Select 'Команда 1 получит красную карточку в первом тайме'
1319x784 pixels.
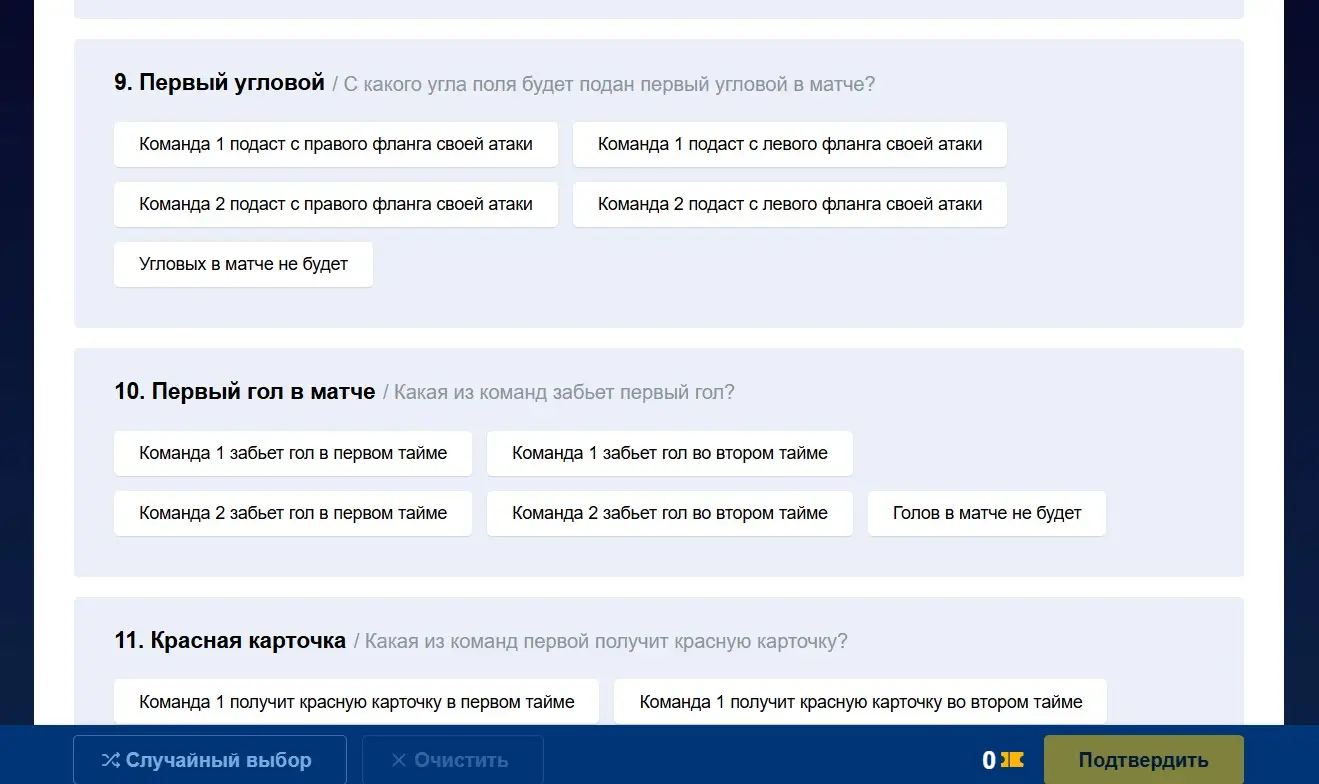(x=356, y=702)
